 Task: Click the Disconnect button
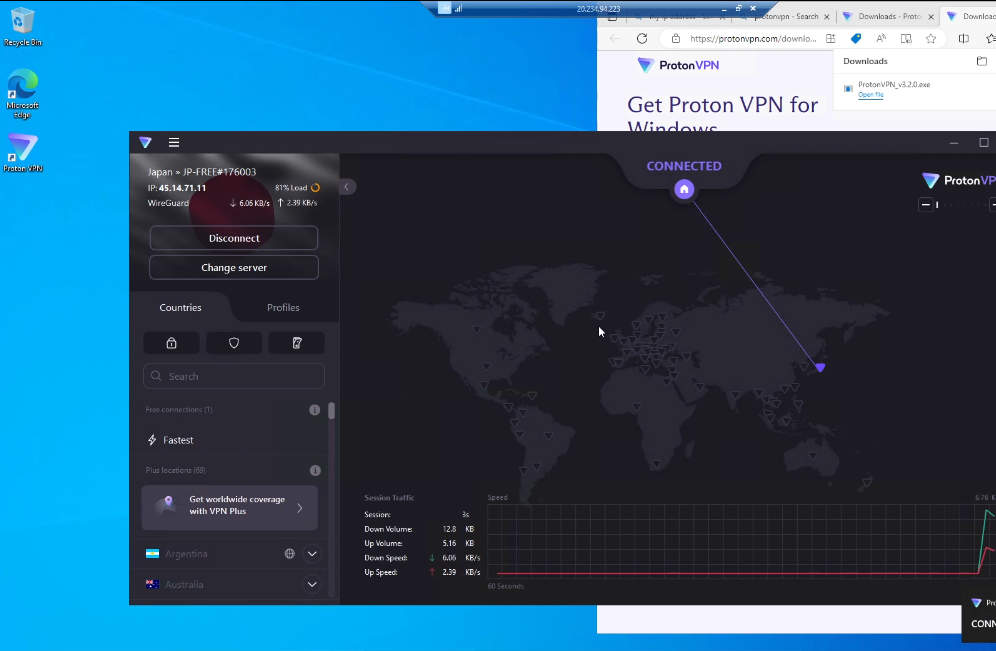(x=233, y=238)
